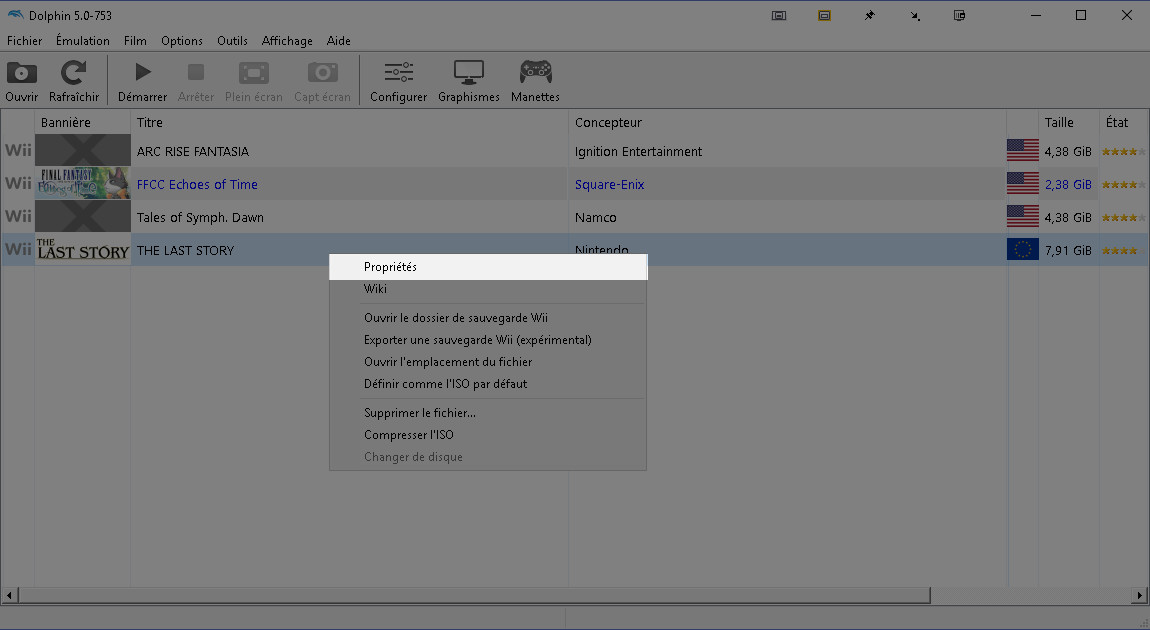1150x630 pixels.
Task: Click the EU flag for THE LAST STORY
Action: 1022,249
